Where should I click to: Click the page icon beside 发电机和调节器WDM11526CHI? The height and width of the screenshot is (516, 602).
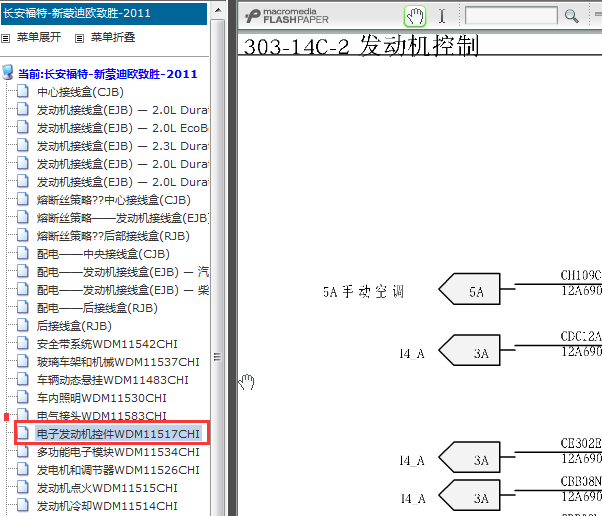pos(23,470)
